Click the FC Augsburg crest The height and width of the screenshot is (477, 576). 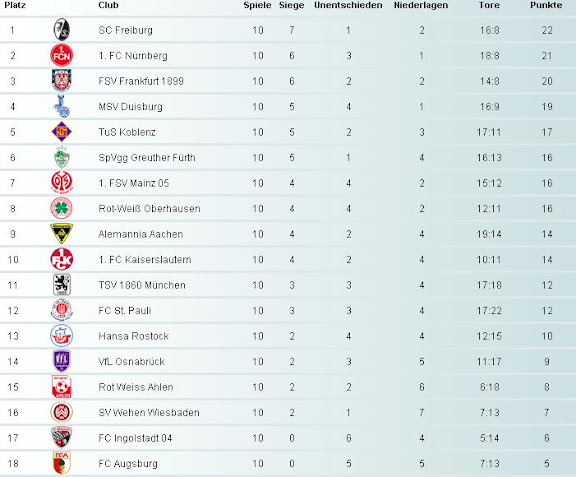(61, 463)
